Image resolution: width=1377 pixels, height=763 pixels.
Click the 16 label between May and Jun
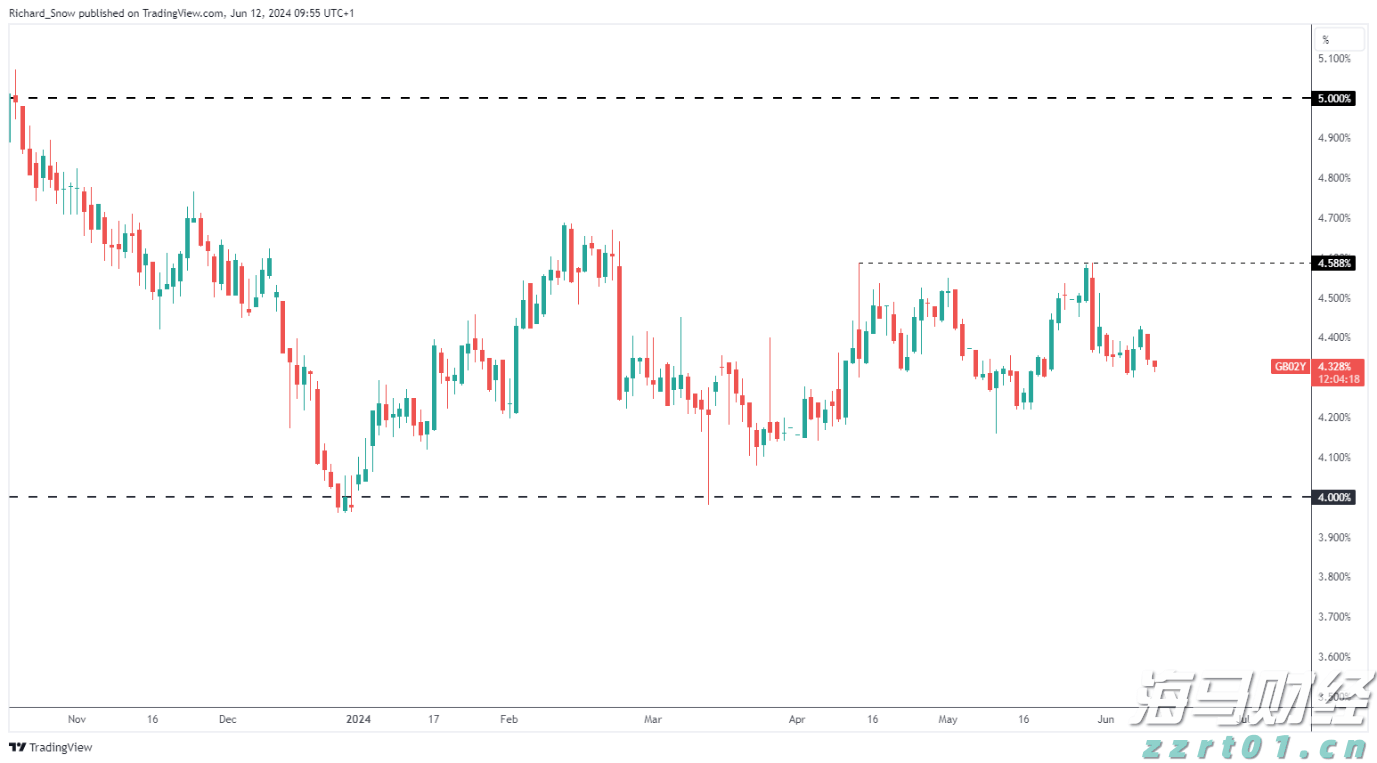[1023, 719]
